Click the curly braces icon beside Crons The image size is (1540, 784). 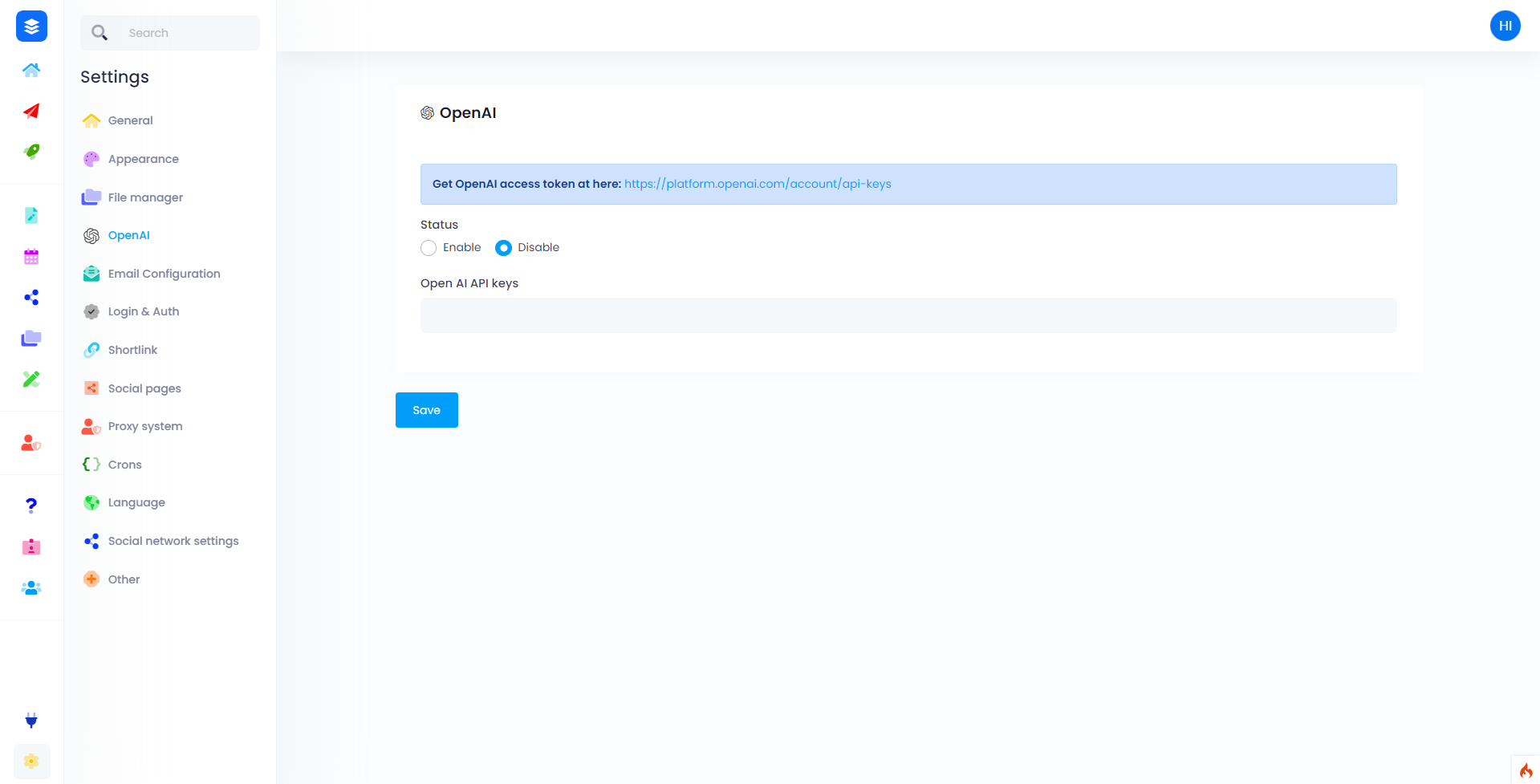coord(91,465)
